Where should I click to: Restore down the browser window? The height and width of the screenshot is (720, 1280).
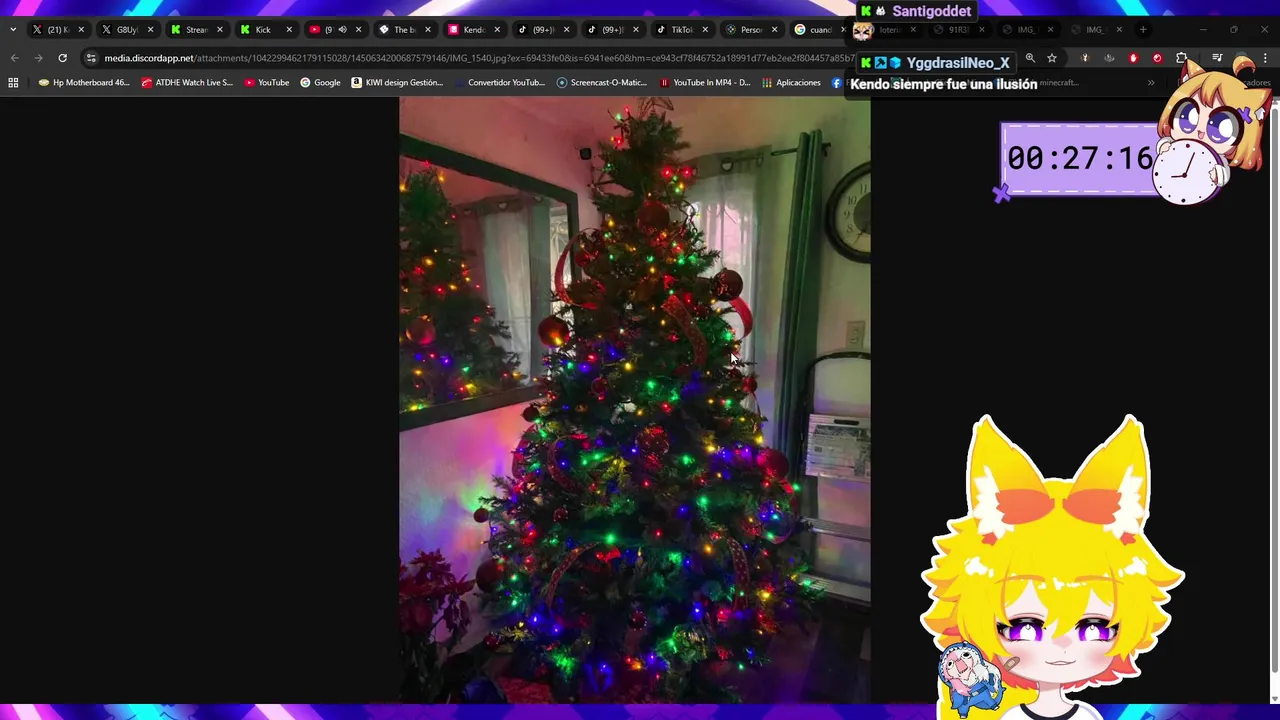coord(1234,30)
